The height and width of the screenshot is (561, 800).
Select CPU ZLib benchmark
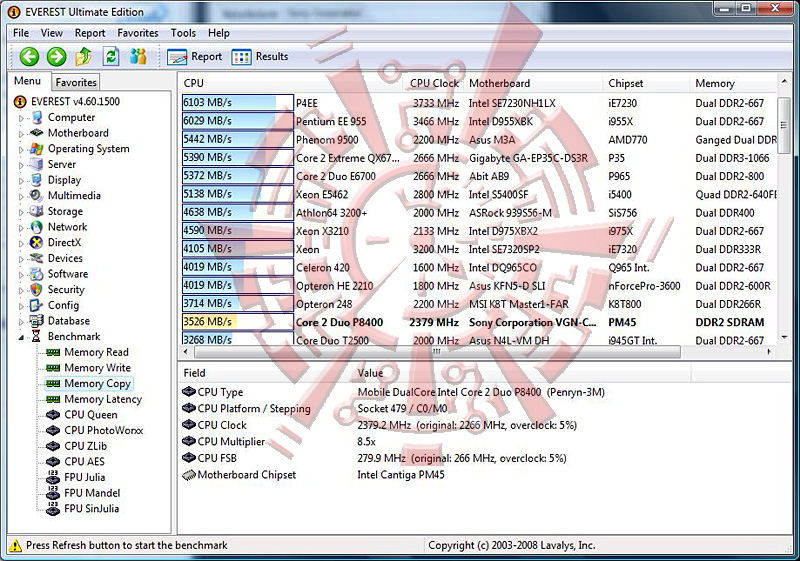(85, 446)
